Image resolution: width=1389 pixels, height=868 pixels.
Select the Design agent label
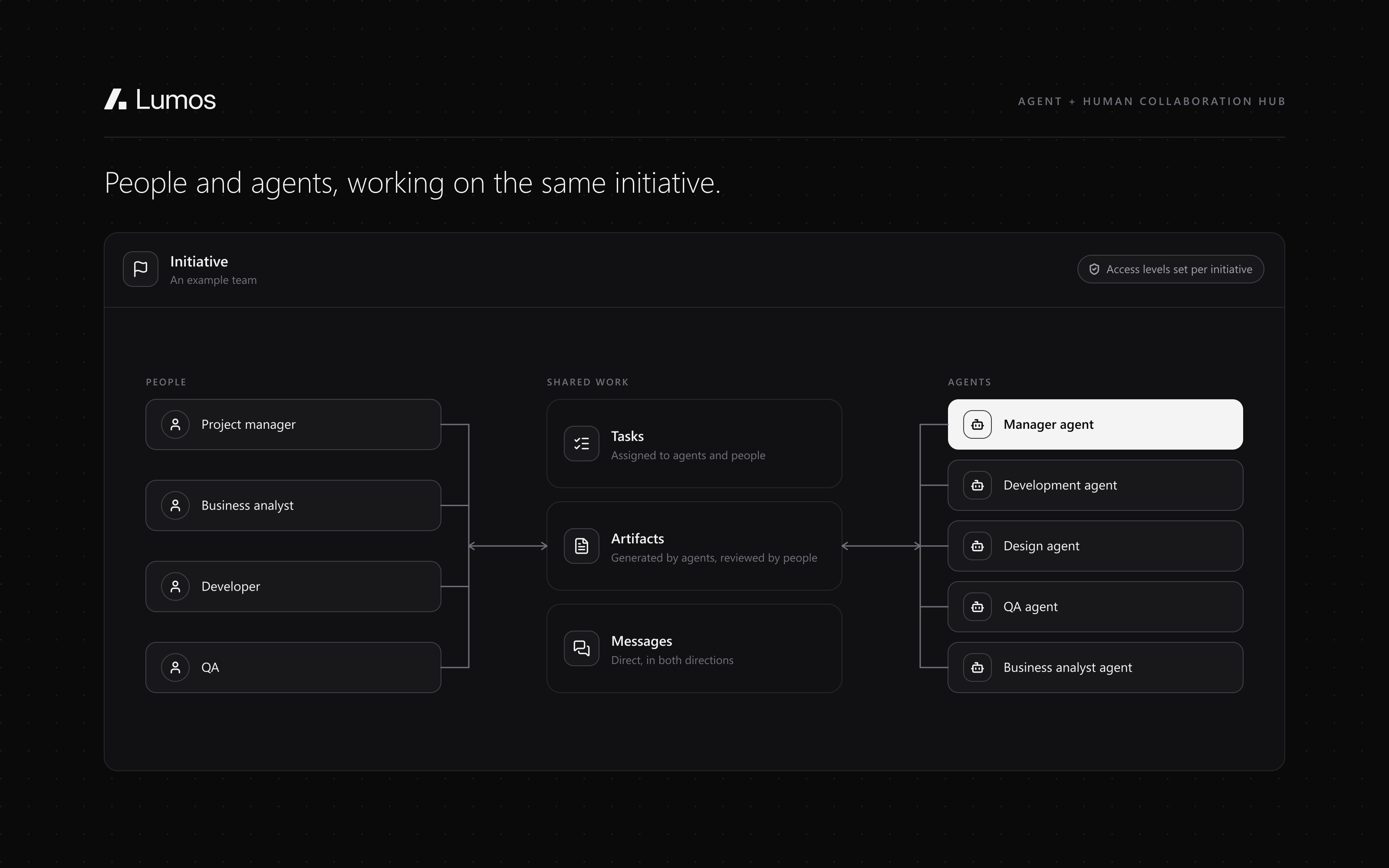click(x=1041, y=546)
